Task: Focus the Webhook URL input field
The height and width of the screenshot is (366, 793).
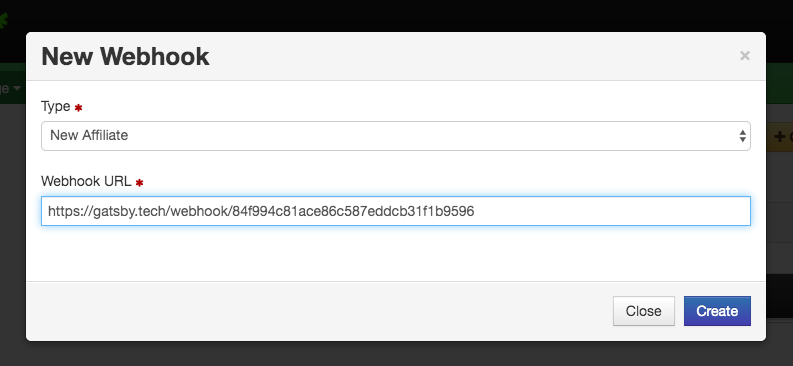Action: (x=395, y=211)
